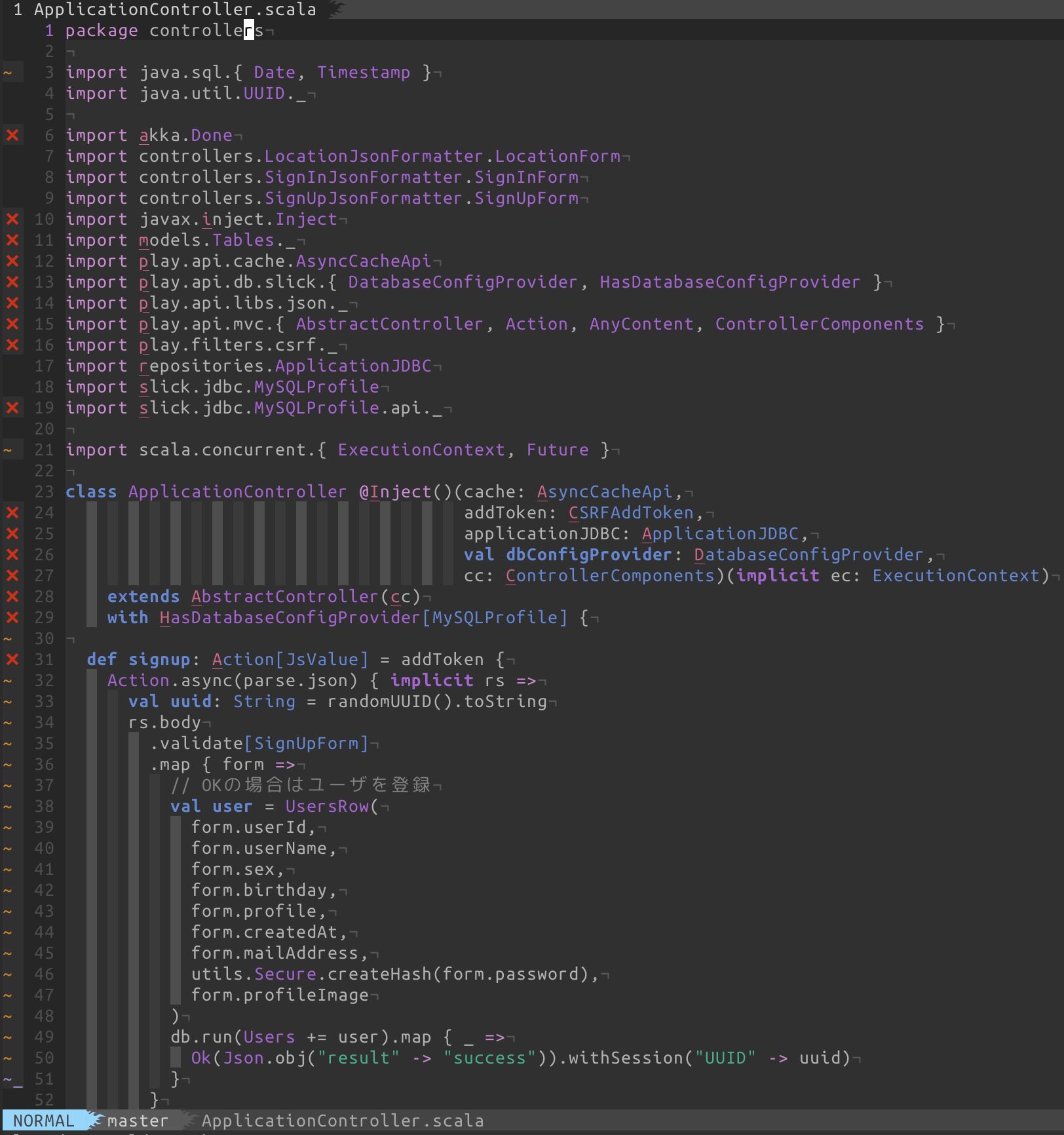Click 'CSRFAddToken' type on line 24
The image size is (1064, 1135).
click(631, 513)
